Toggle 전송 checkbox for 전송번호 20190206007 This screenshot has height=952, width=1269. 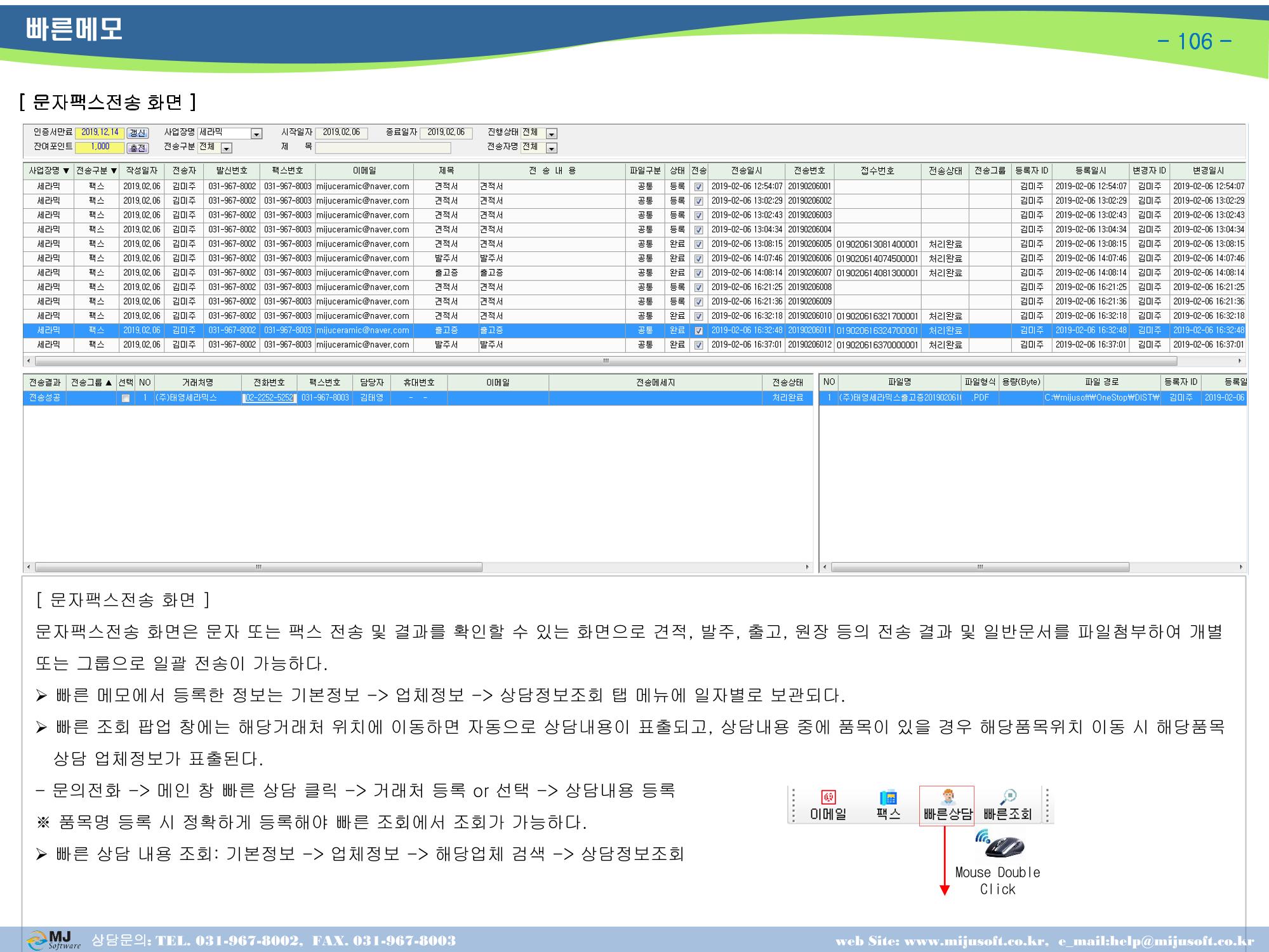pos(699,273)
